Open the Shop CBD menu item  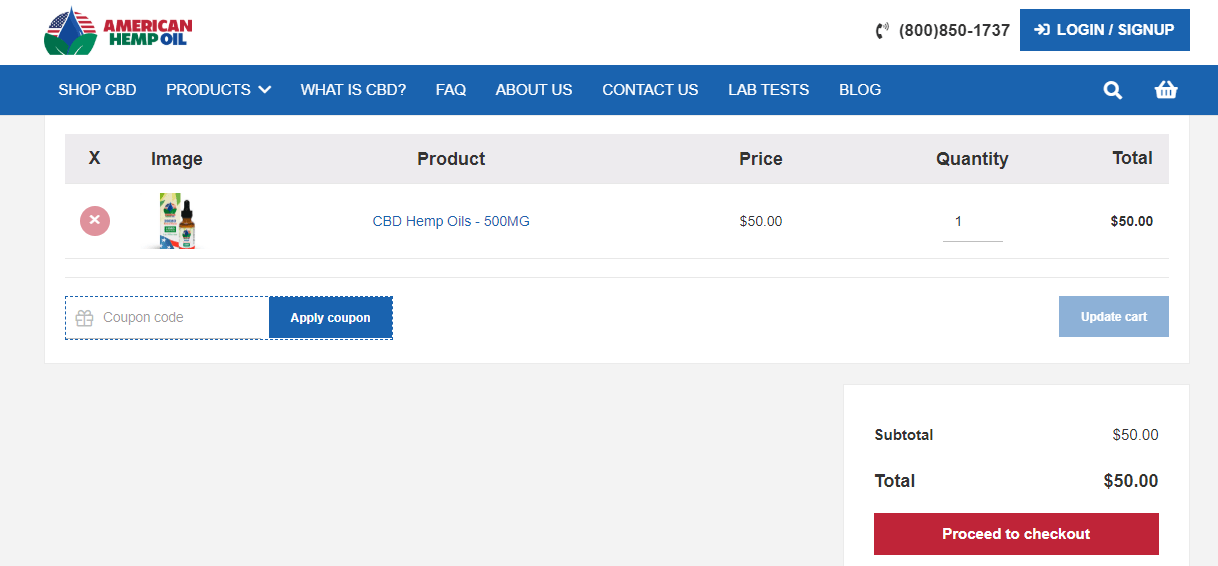point(97,90)
